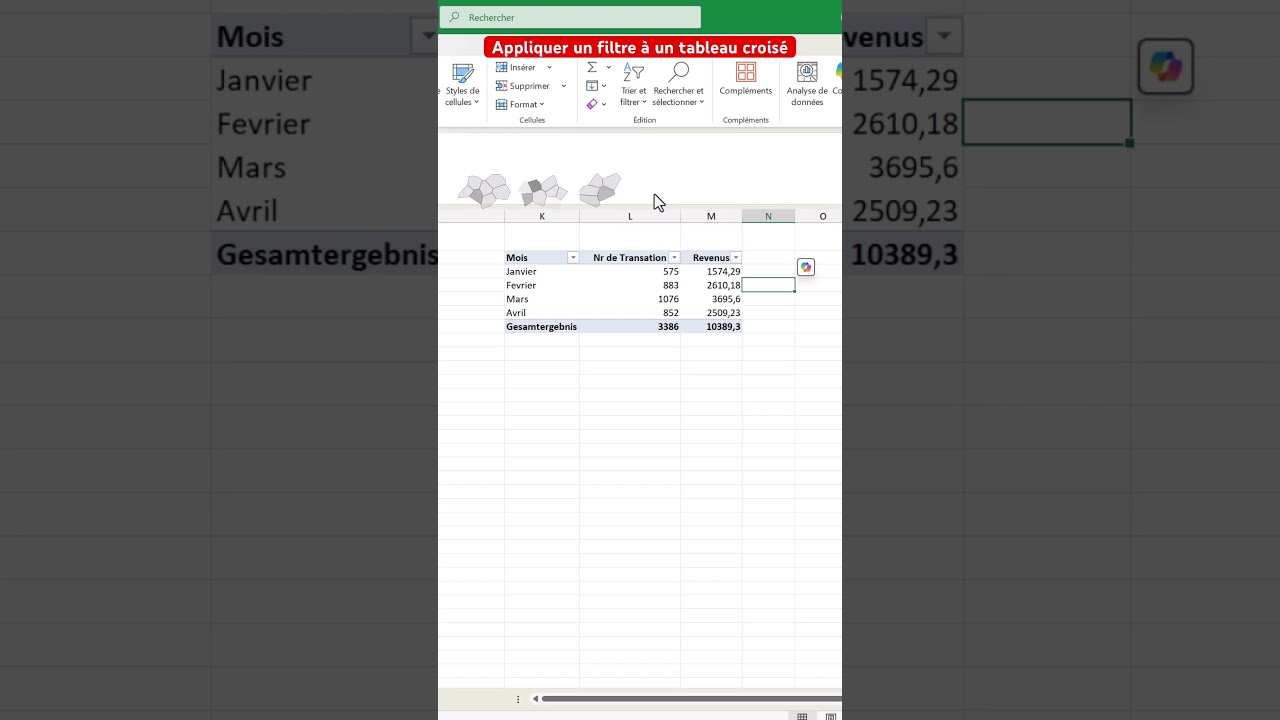Click the Fill down icon
The image size is (1280, 720).
592,86
